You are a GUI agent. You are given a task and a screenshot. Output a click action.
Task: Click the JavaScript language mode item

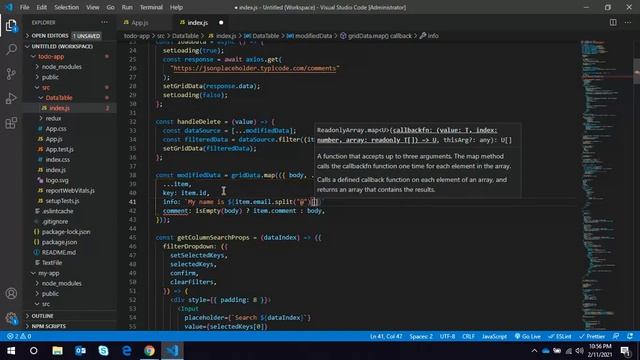[494, 336]
